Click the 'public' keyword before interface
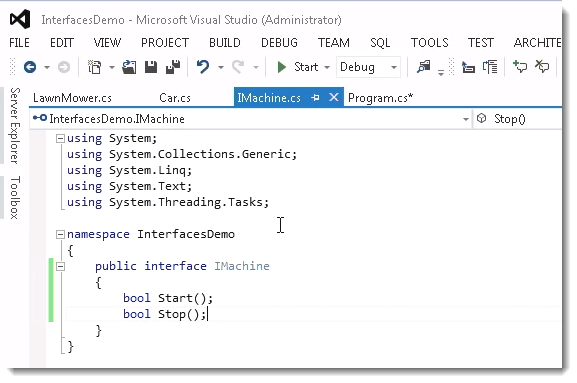Viewport: 577px width, 383px height. pyautogui.click(x=116, y=266)
